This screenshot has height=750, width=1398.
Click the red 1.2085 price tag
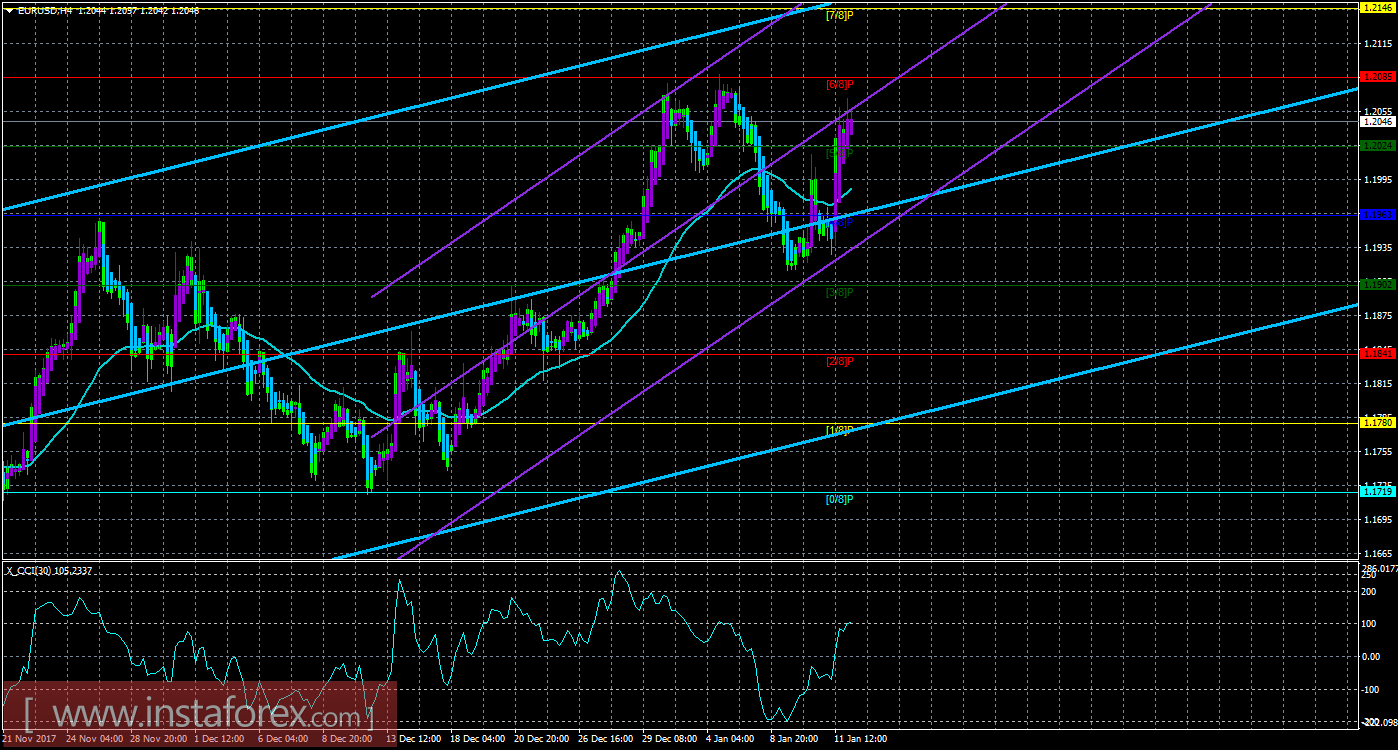tap(1378, 76)
